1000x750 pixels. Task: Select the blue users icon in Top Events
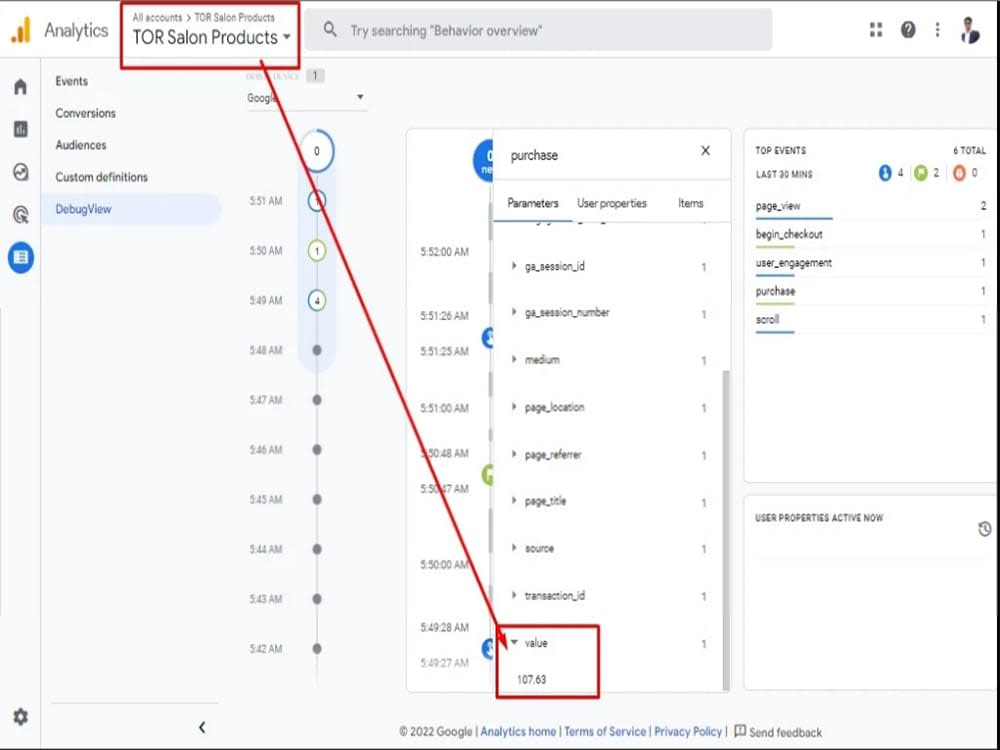coord(886,172)
